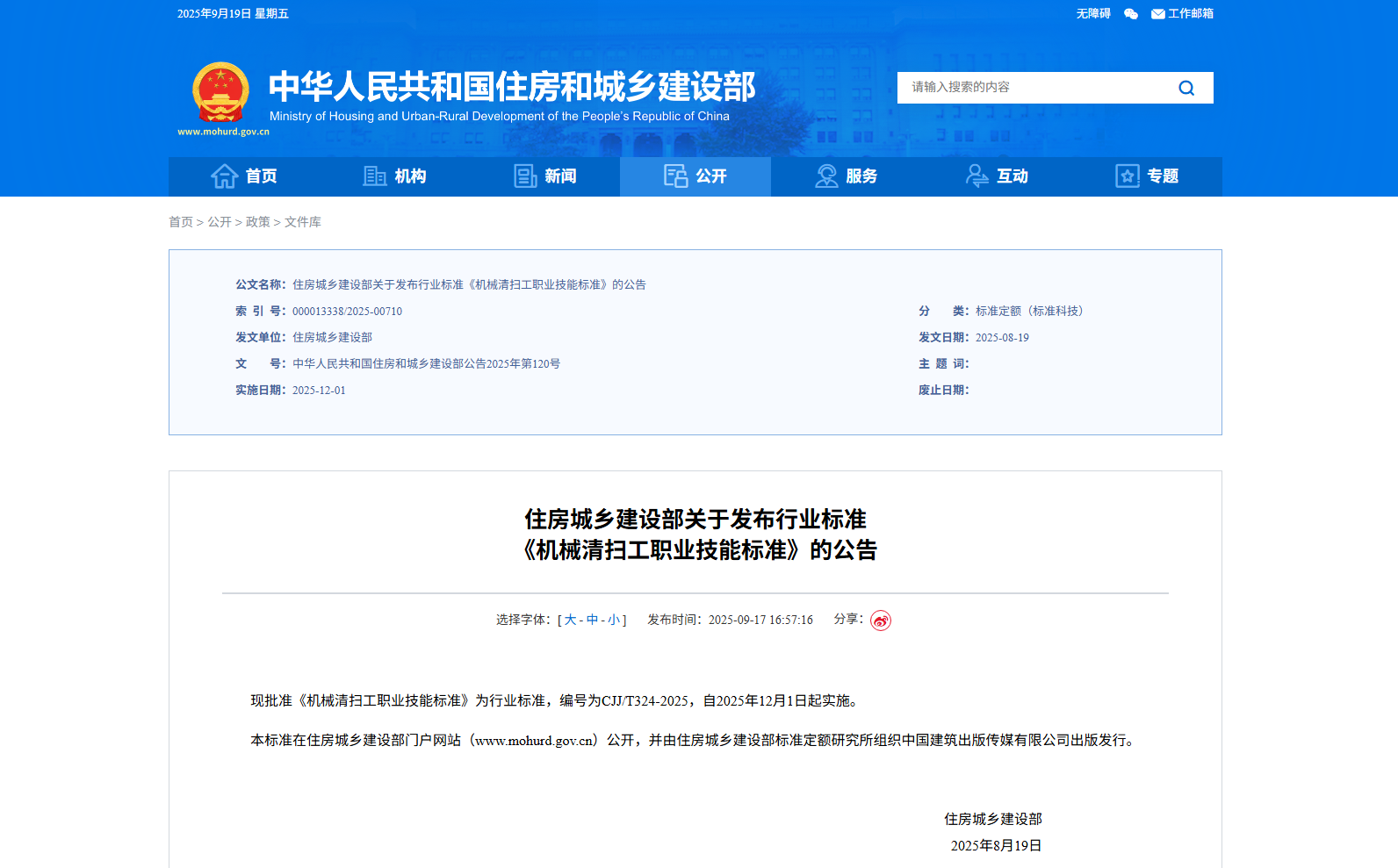This screenshot has height=868, width=1398.
Task: Open the 公开 navigation tab
Action: pos(695,176)
